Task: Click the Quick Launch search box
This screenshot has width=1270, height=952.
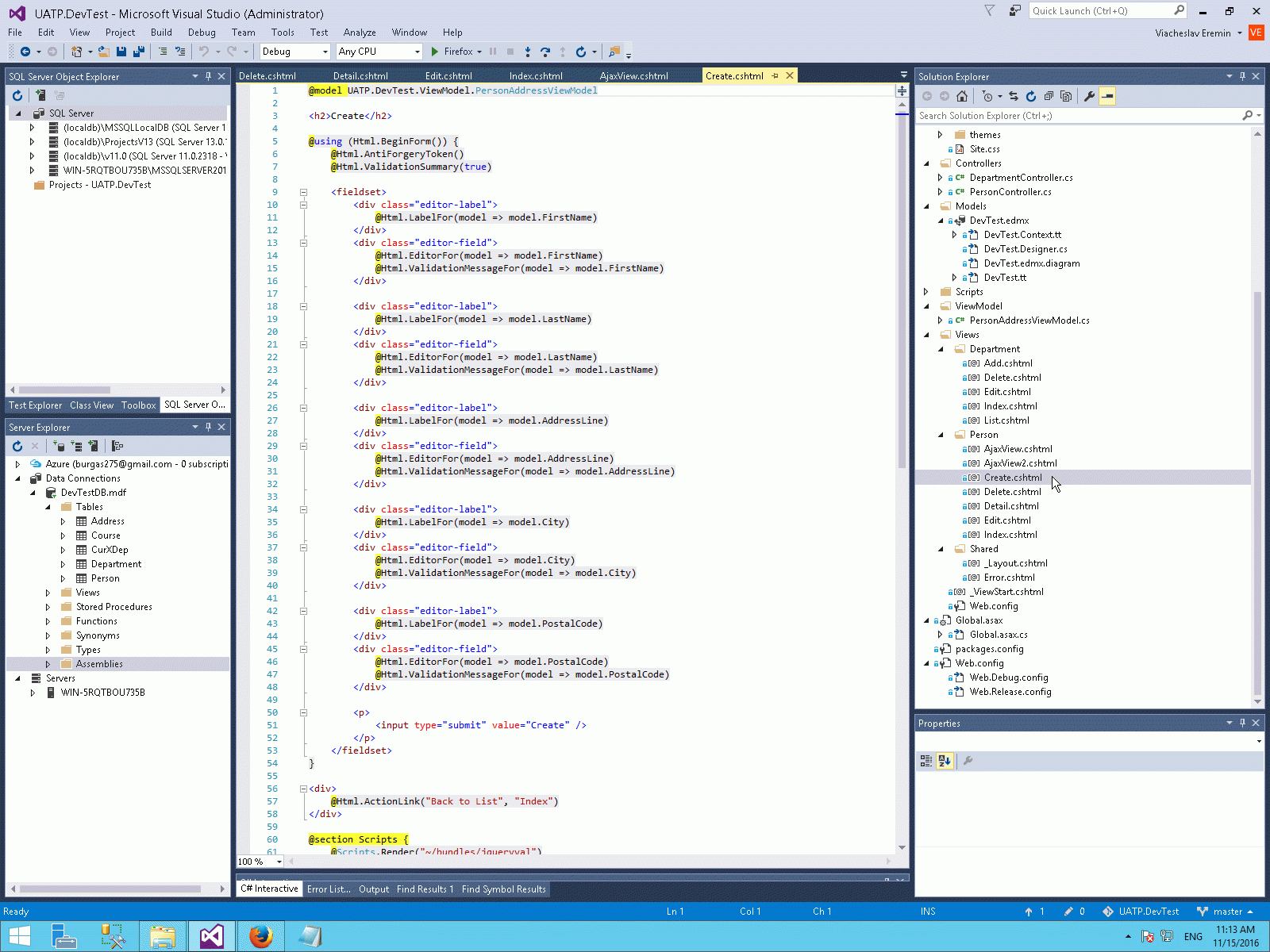Action: [1108, 11]
